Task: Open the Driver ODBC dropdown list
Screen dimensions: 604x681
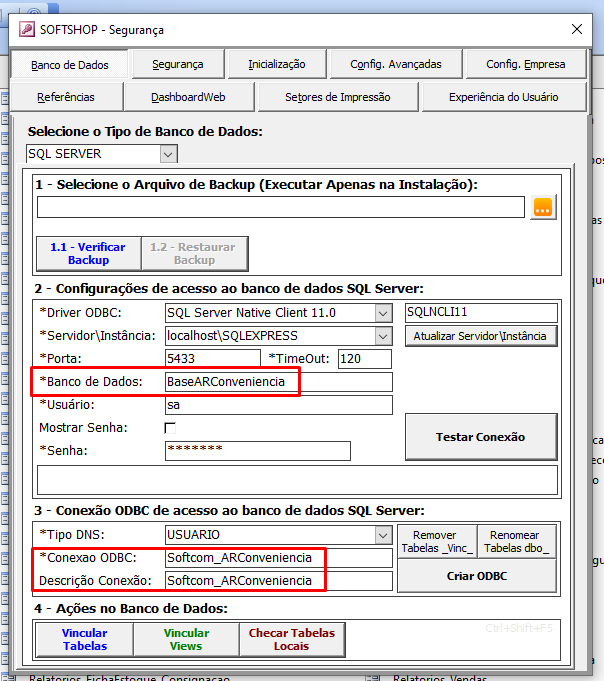Action: [x=383, y=312]
